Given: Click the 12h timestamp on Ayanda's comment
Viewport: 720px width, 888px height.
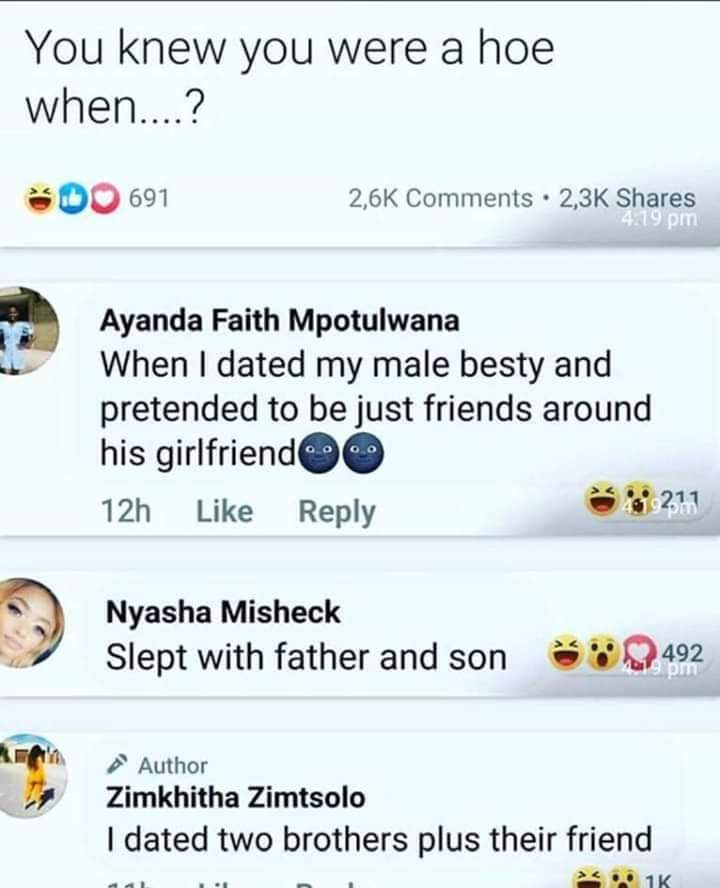Looking at the screenshot, I should (x=126, y=512).
